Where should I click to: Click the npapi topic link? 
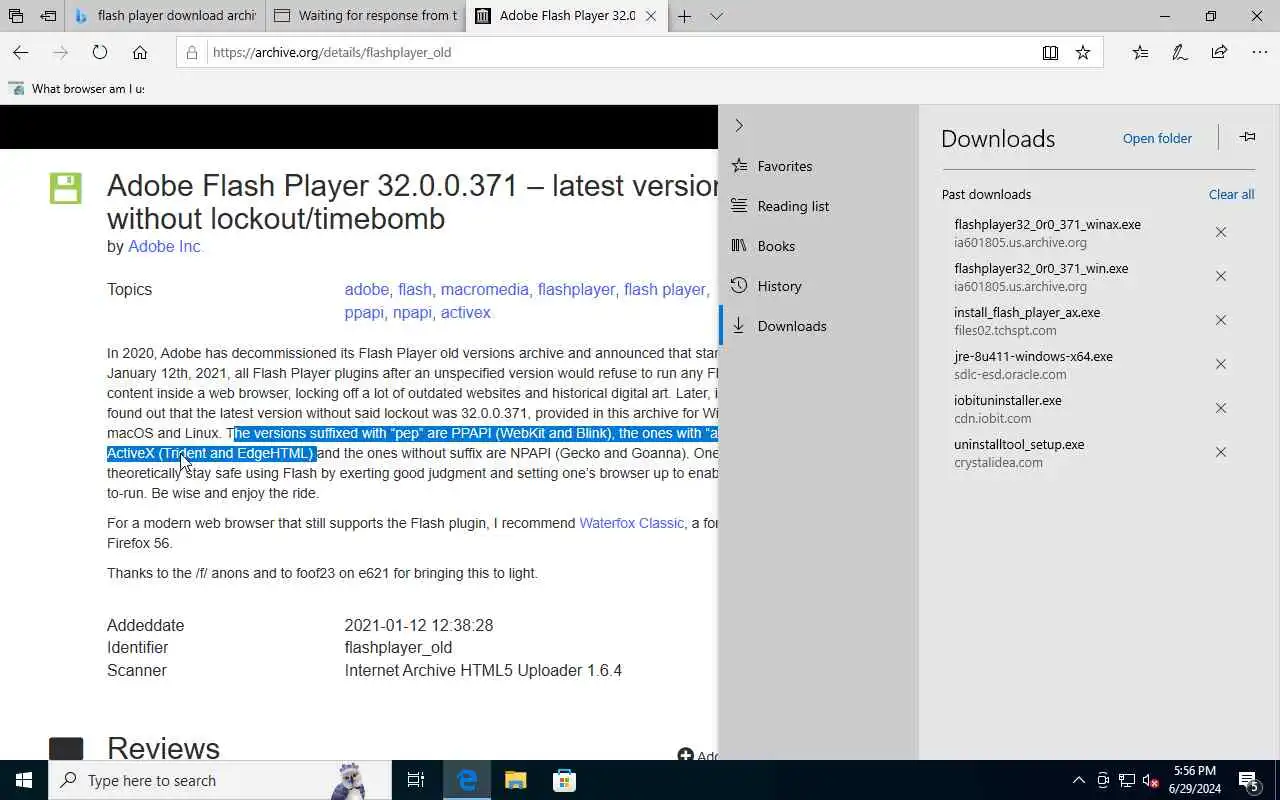412,312
